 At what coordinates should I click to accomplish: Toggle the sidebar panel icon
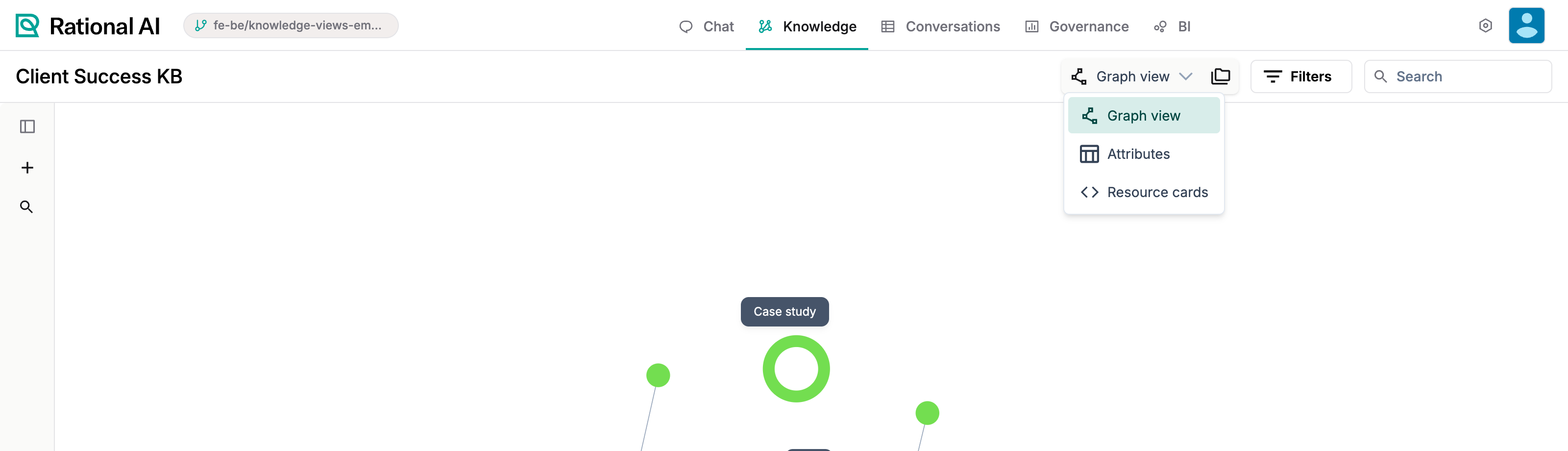27,126
